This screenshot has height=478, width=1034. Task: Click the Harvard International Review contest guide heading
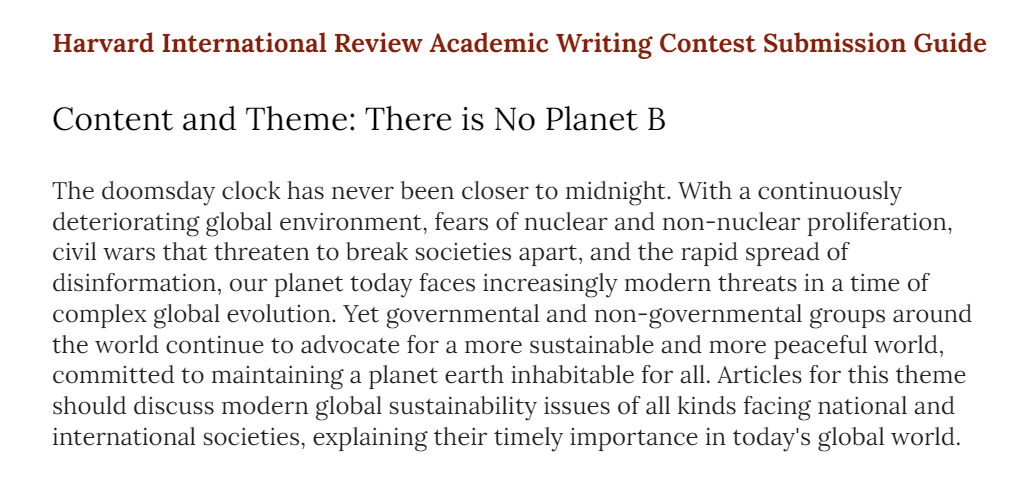pos(520,44)
